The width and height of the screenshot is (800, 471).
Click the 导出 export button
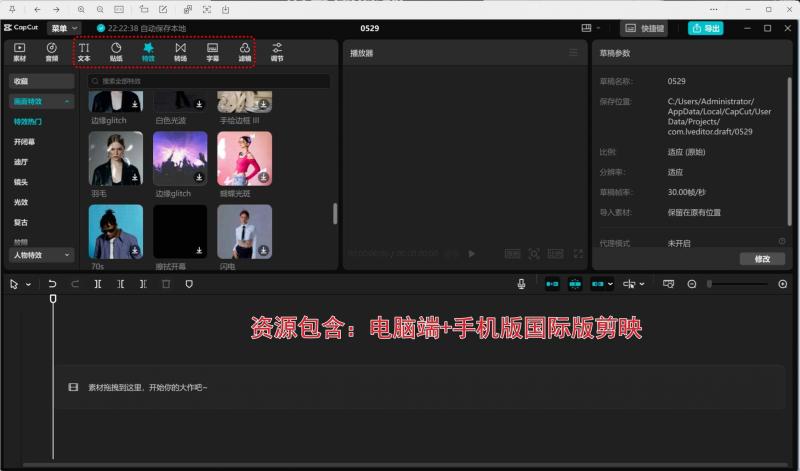(x=706, y=28)
